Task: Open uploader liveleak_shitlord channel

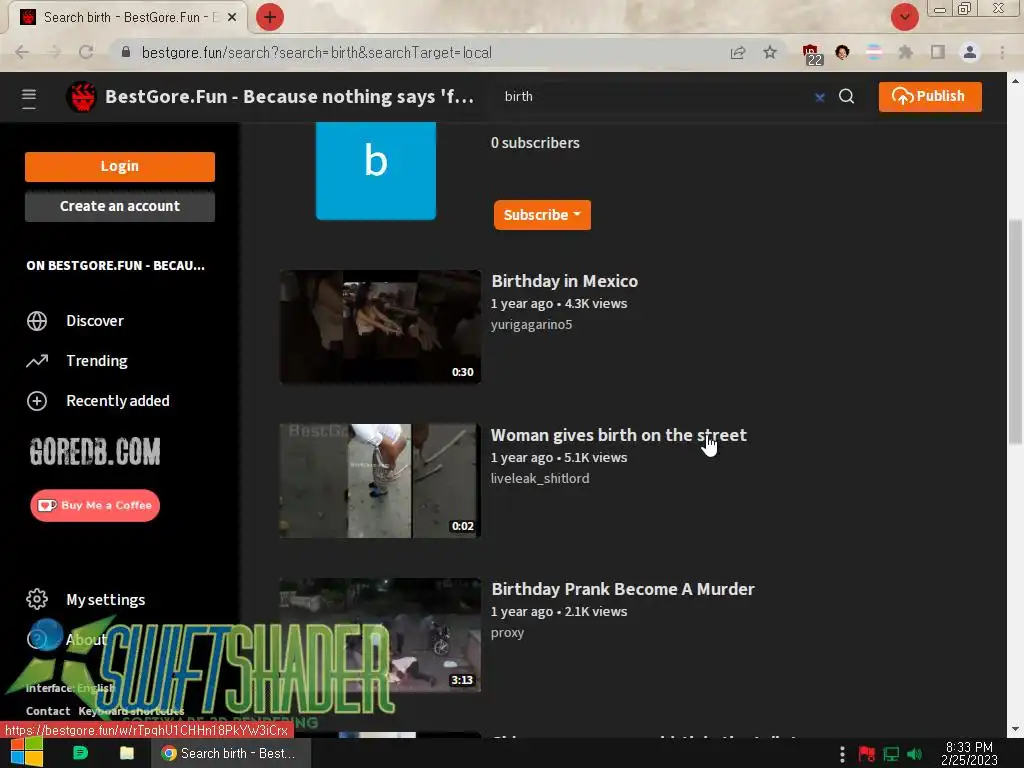Action: (539, 479)
